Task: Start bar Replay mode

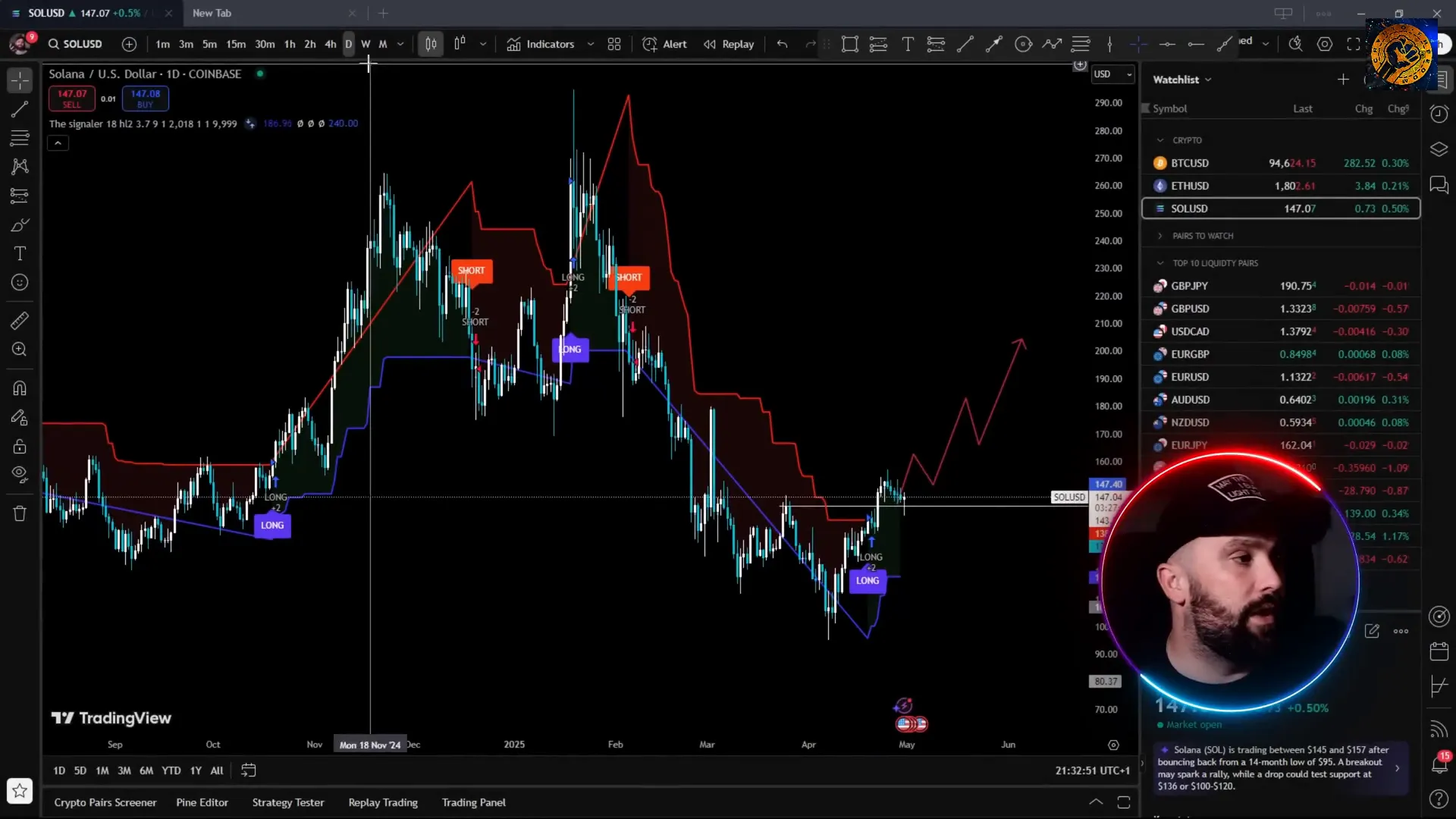Action: (x=729, y=44)
